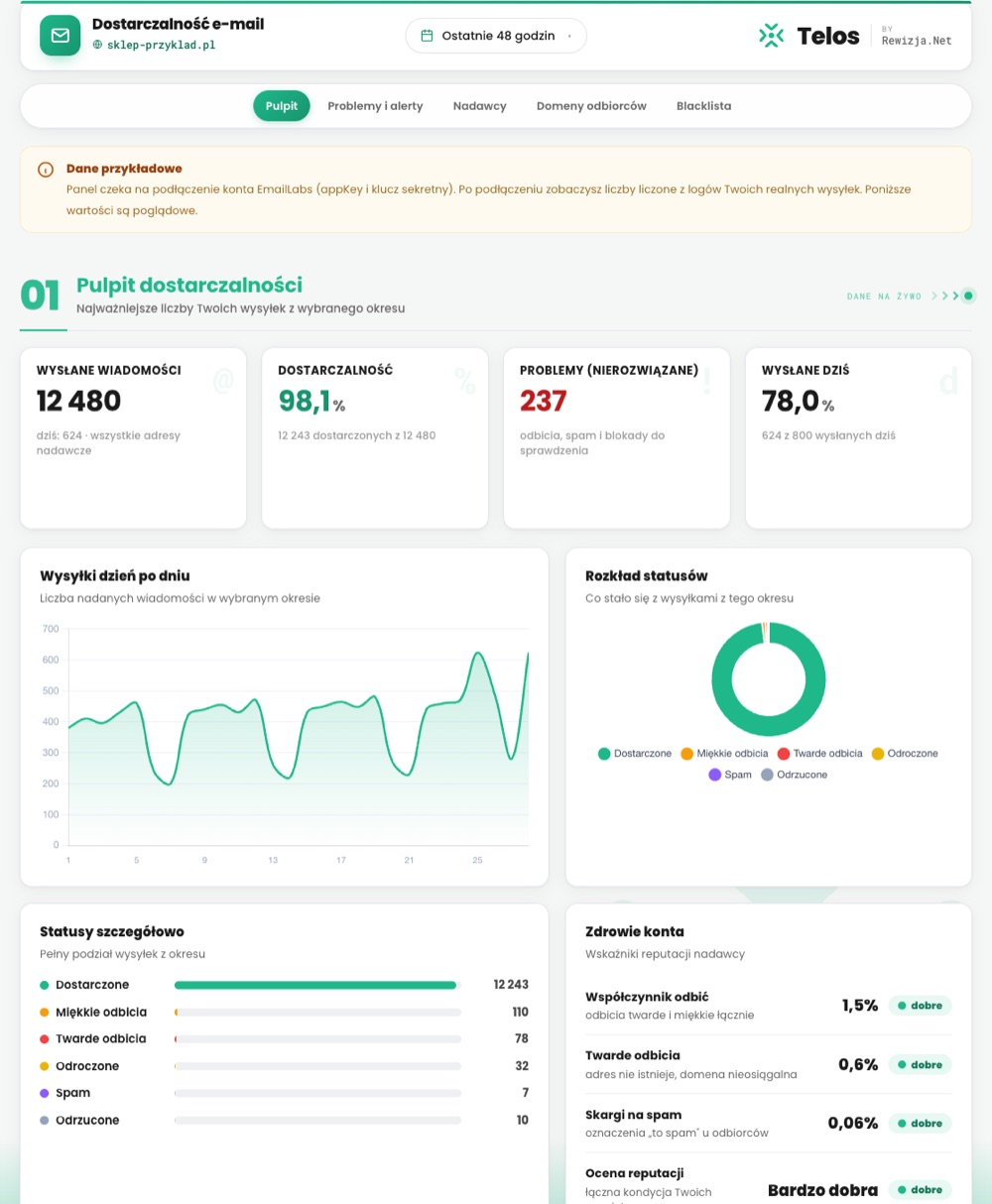This screenshot has width=992, height=1204.
Task: Click the Dostarczone green progress bar
Action: pos(315,985)
